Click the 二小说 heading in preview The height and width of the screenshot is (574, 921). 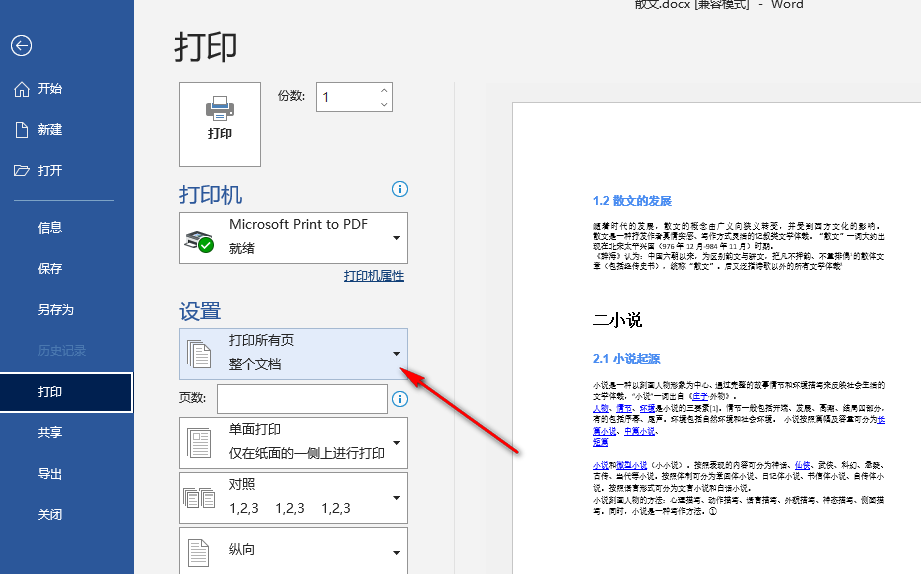pos(617,320)
